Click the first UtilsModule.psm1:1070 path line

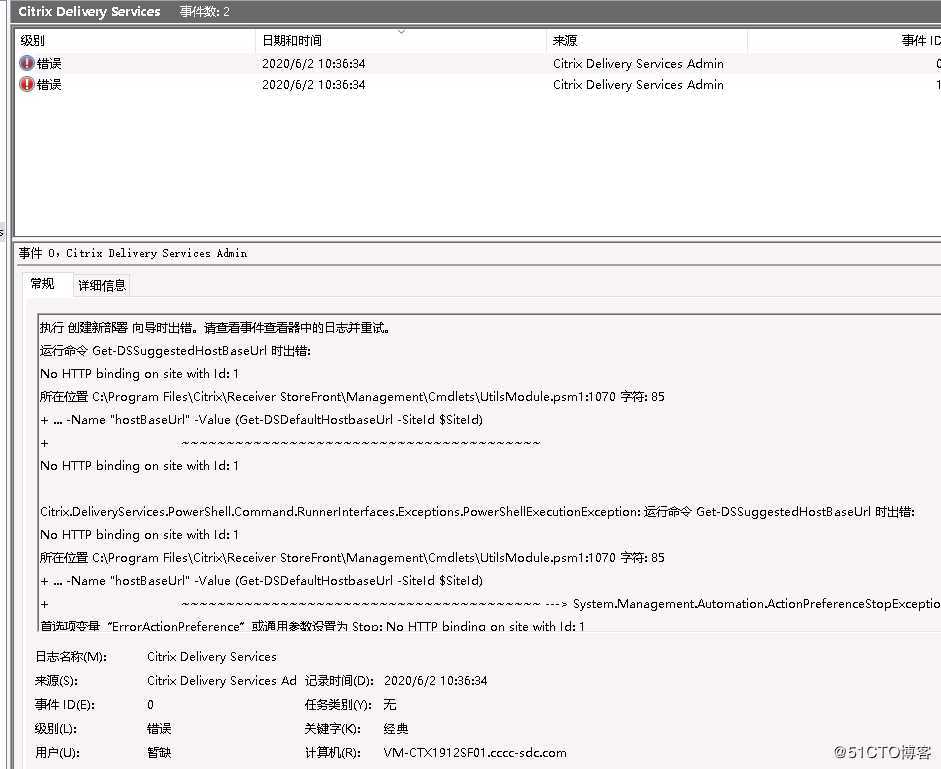pyautogui.click(x=352, y=397)
